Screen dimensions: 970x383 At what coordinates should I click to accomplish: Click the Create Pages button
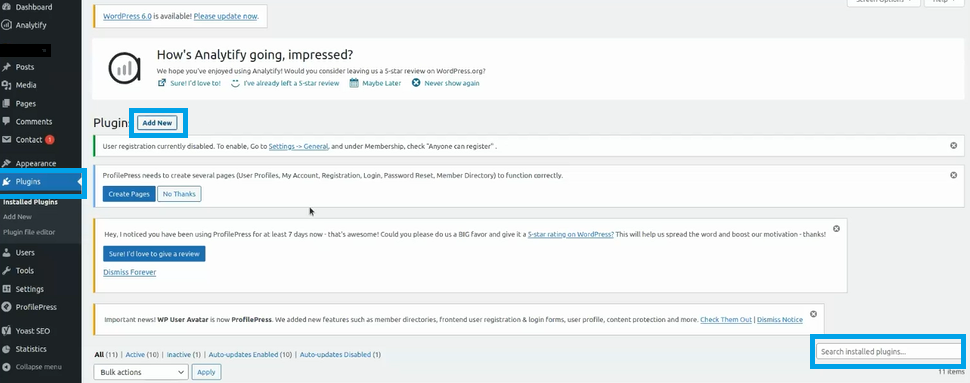pyautogui.click(x=129, y=194)
